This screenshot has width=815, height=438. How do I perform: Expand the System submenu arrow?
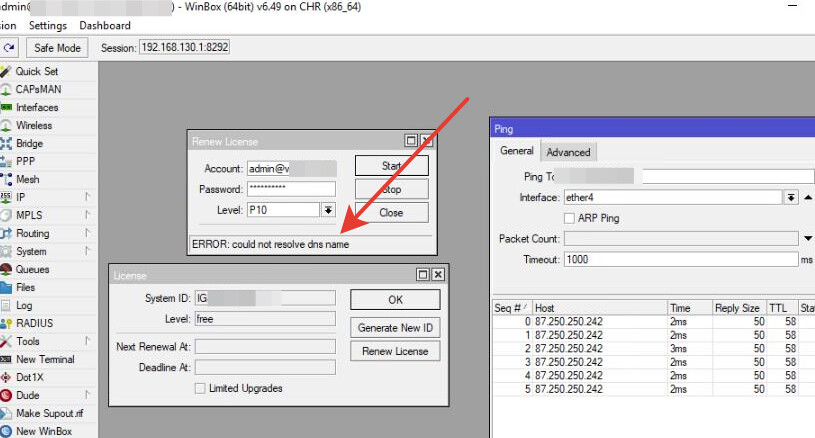87,251
